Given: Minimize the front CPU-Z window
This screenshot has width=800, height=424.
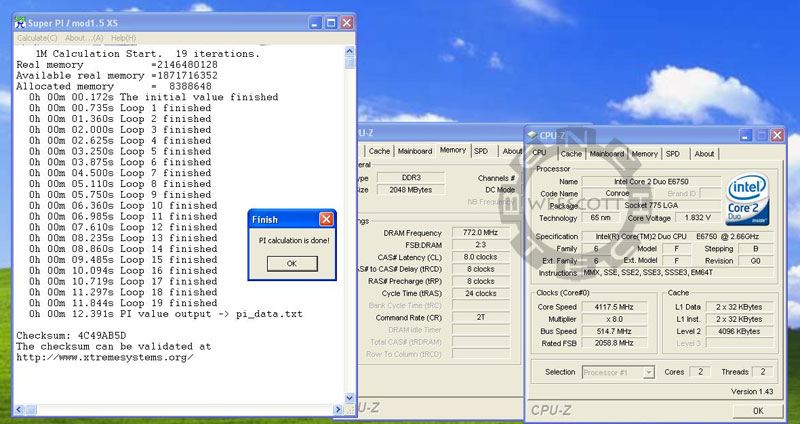Looking at the screenshot, I should [746, 135].
